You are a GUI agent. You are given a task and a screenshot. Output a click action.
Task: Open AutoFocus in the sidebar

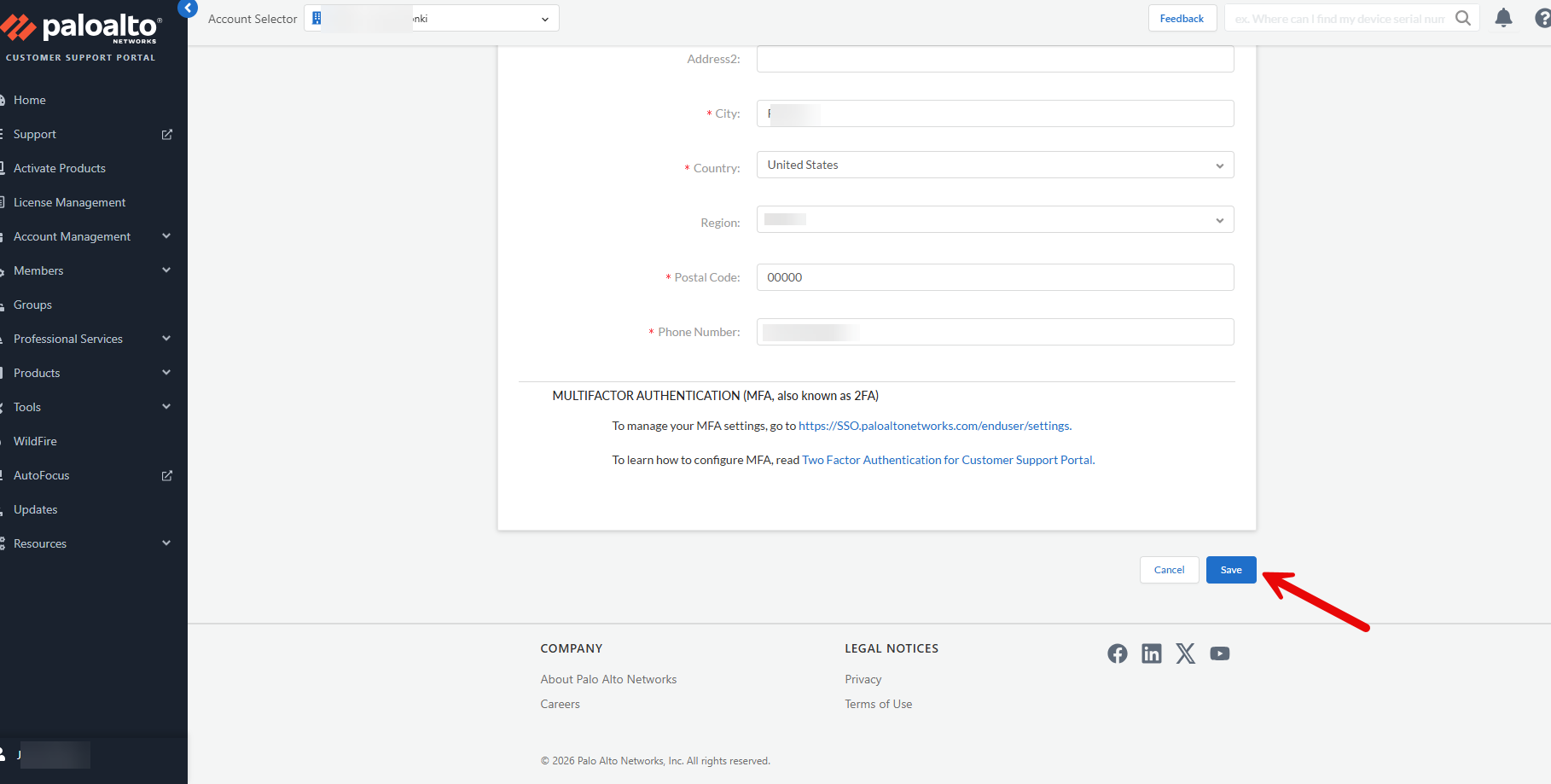coord(42,475)
